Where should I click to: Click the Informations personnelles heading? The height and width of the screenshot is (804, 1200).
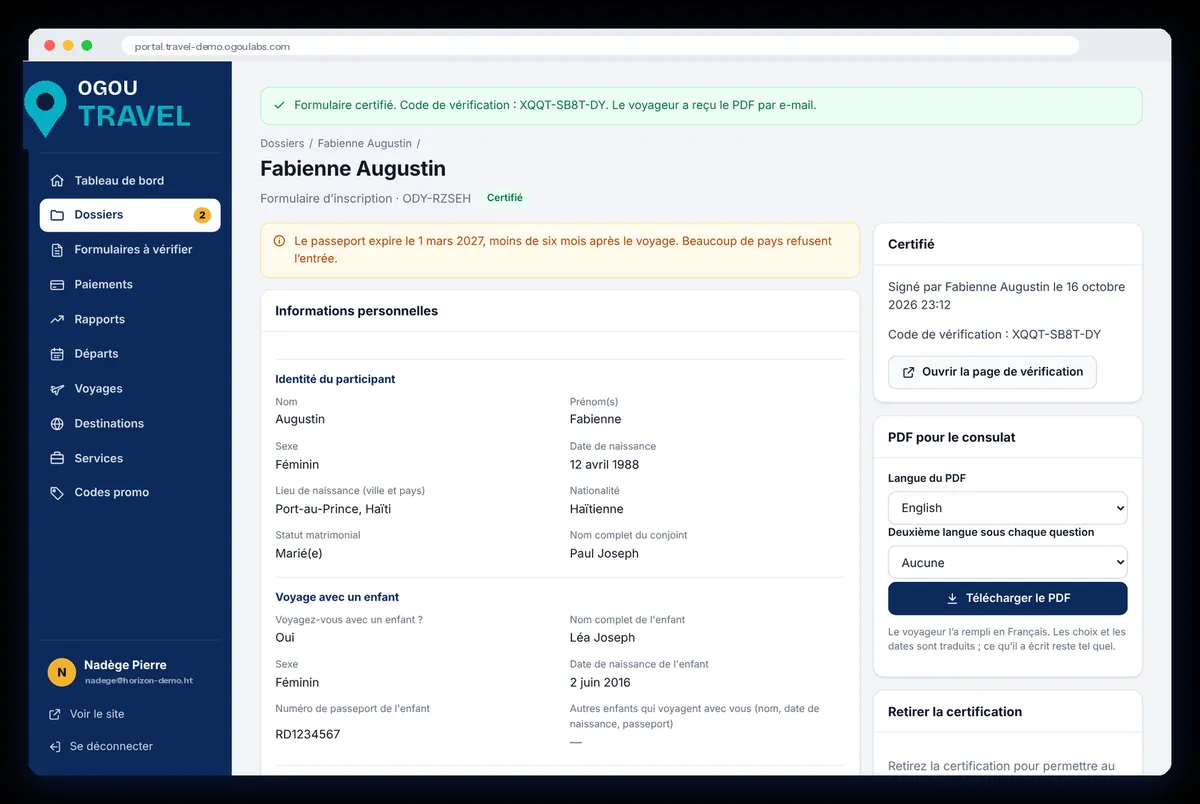pyautogui.click(x=357, y=311)
